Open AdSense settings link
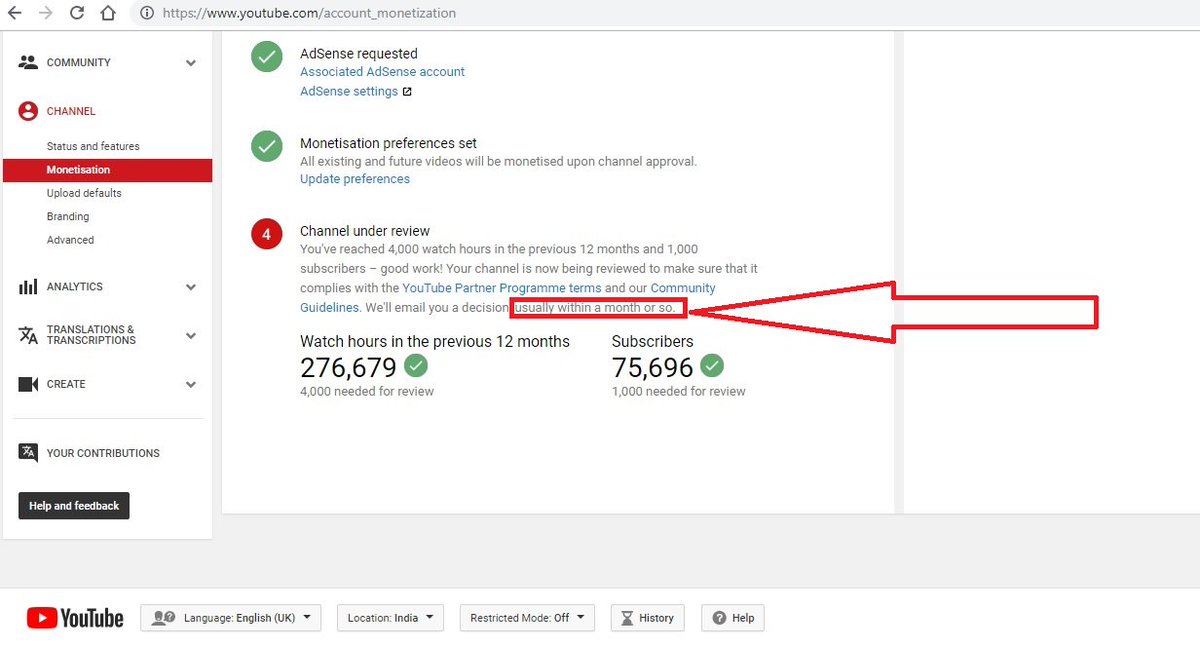1200x647 pixels. (349, 91)
